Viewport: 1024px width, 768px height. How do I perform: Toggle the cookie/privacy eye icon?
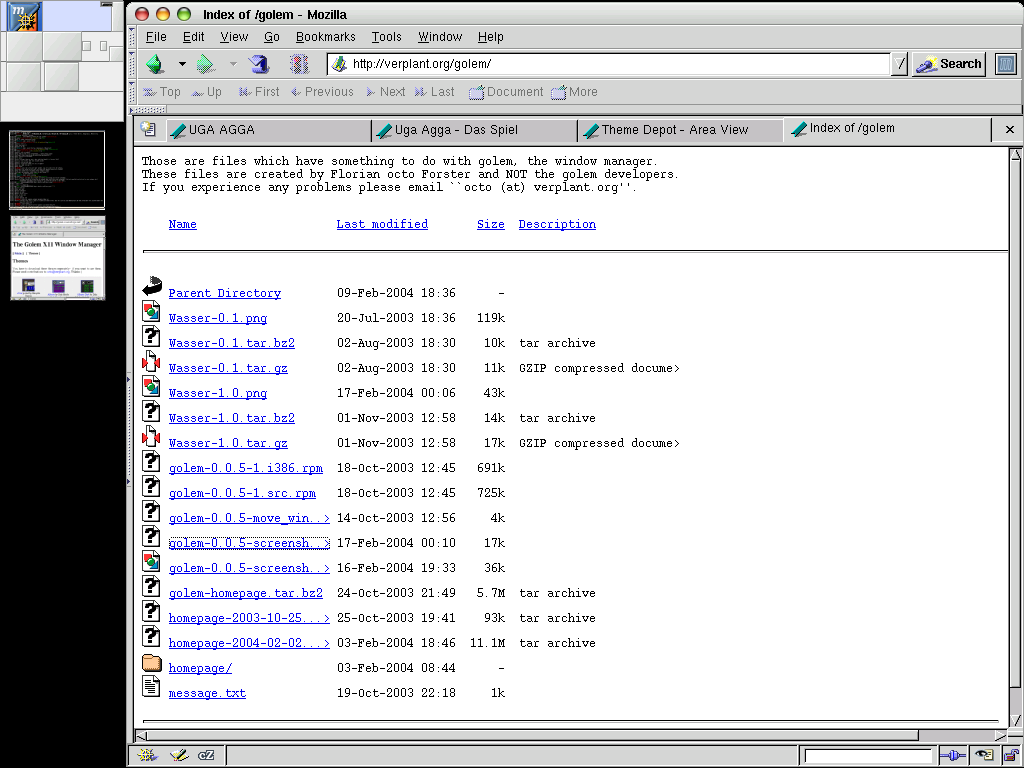click(985, 755)
